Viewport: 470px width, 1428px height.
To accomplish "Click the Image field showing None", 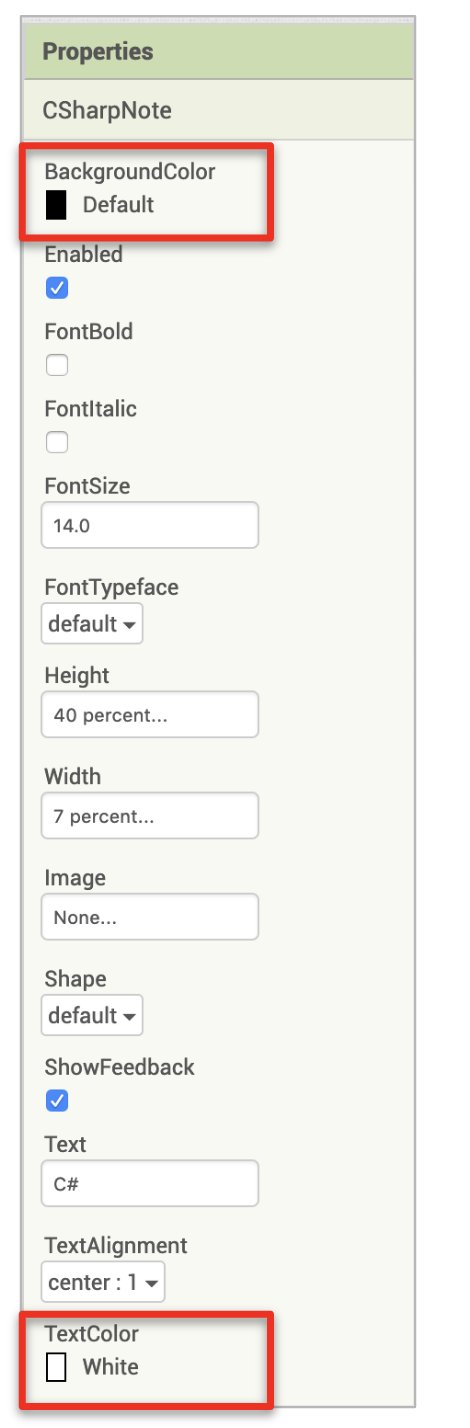I will (150, 917).
